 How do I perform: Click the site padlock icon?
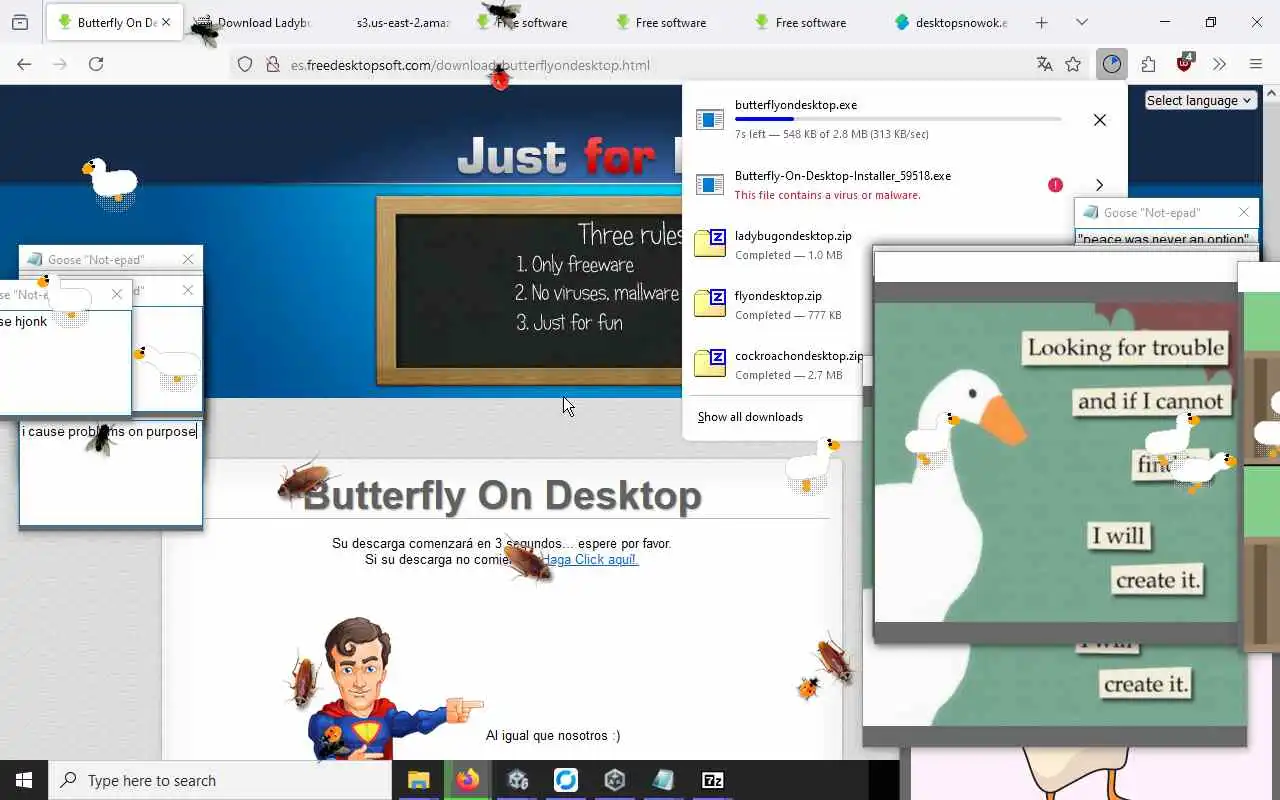tap(272, 65)
